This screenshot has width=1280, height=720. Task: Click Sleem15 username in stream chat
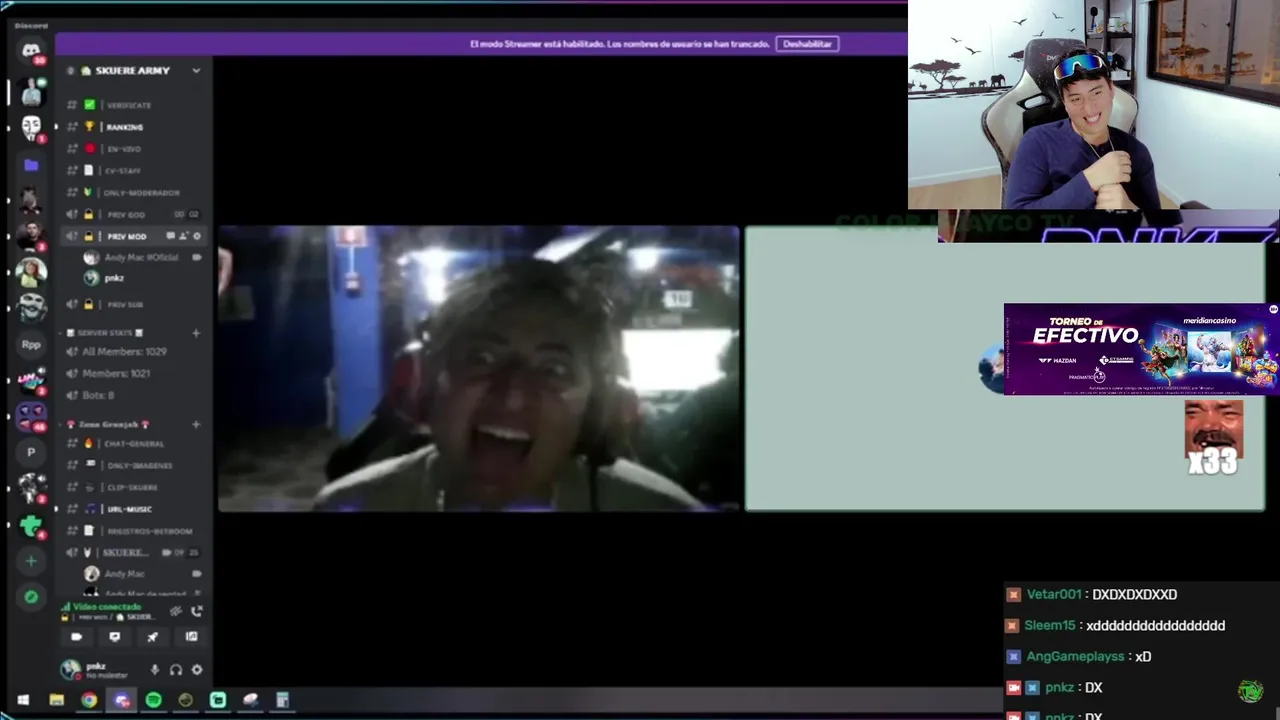(1050, 625)
